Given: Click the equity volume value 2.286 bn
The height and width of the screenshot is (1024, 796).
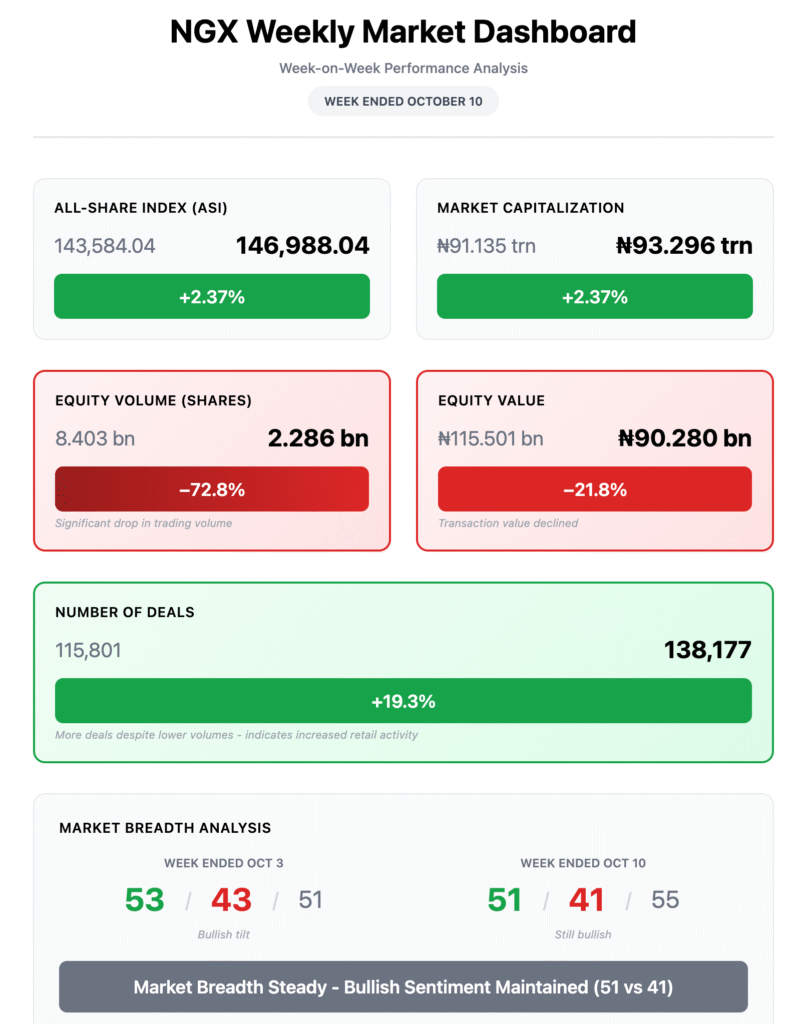Looking at the screenshot, I should (318, 438).
